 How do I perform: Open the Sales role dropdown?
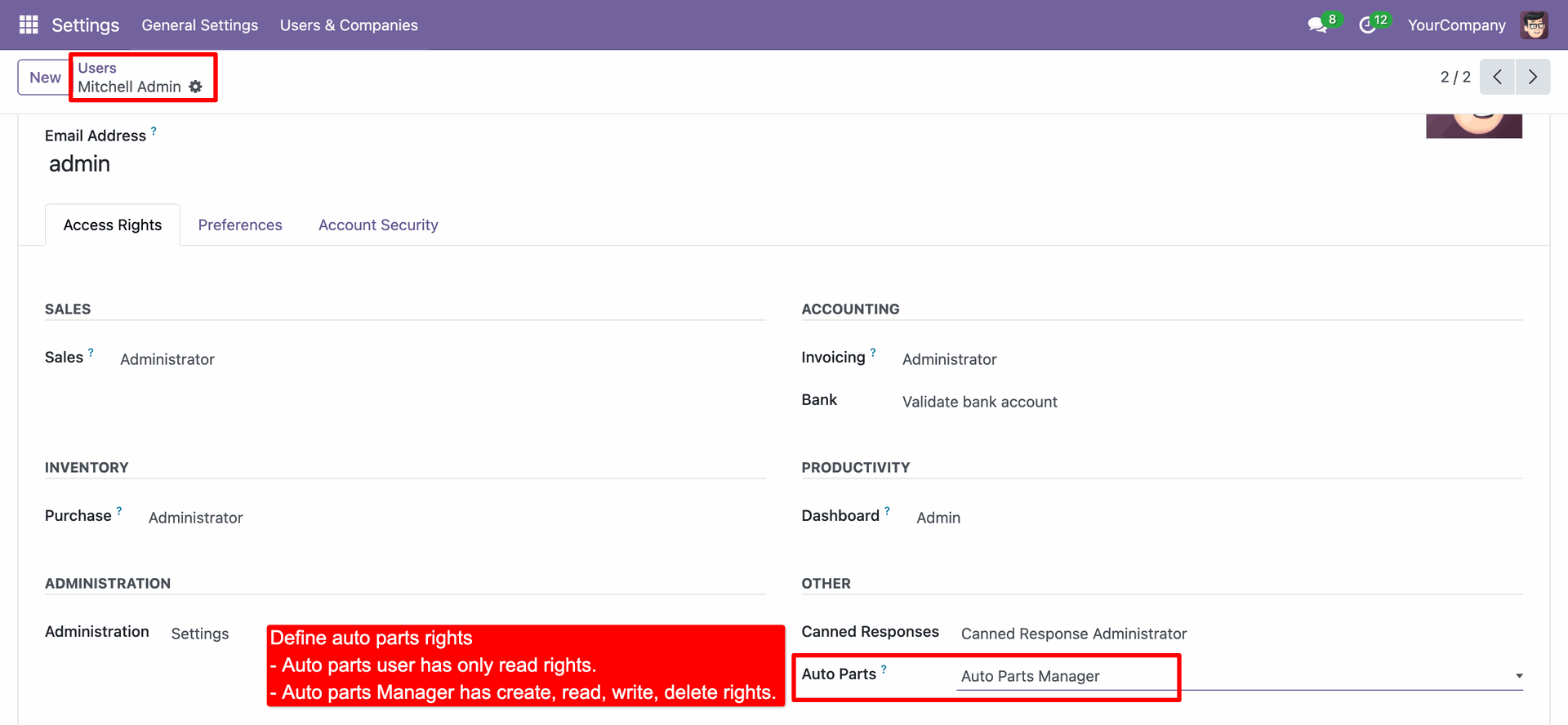pos(167,359)
